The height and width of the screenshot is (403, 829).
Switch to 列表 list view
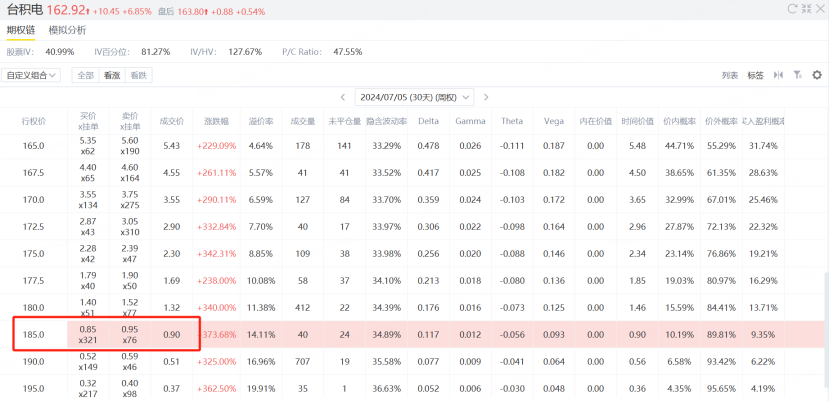click(x=730, y=75)
